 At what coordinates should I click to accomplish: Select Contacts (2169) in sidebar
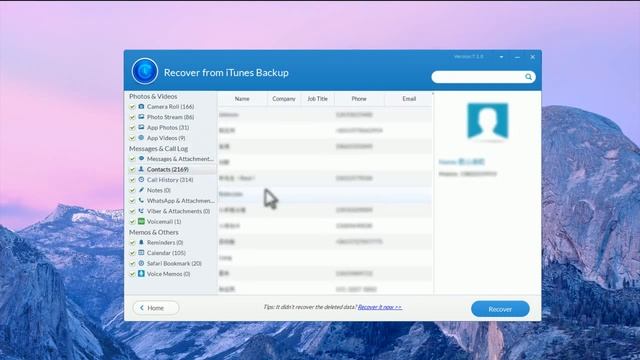[x=168, y=169]
